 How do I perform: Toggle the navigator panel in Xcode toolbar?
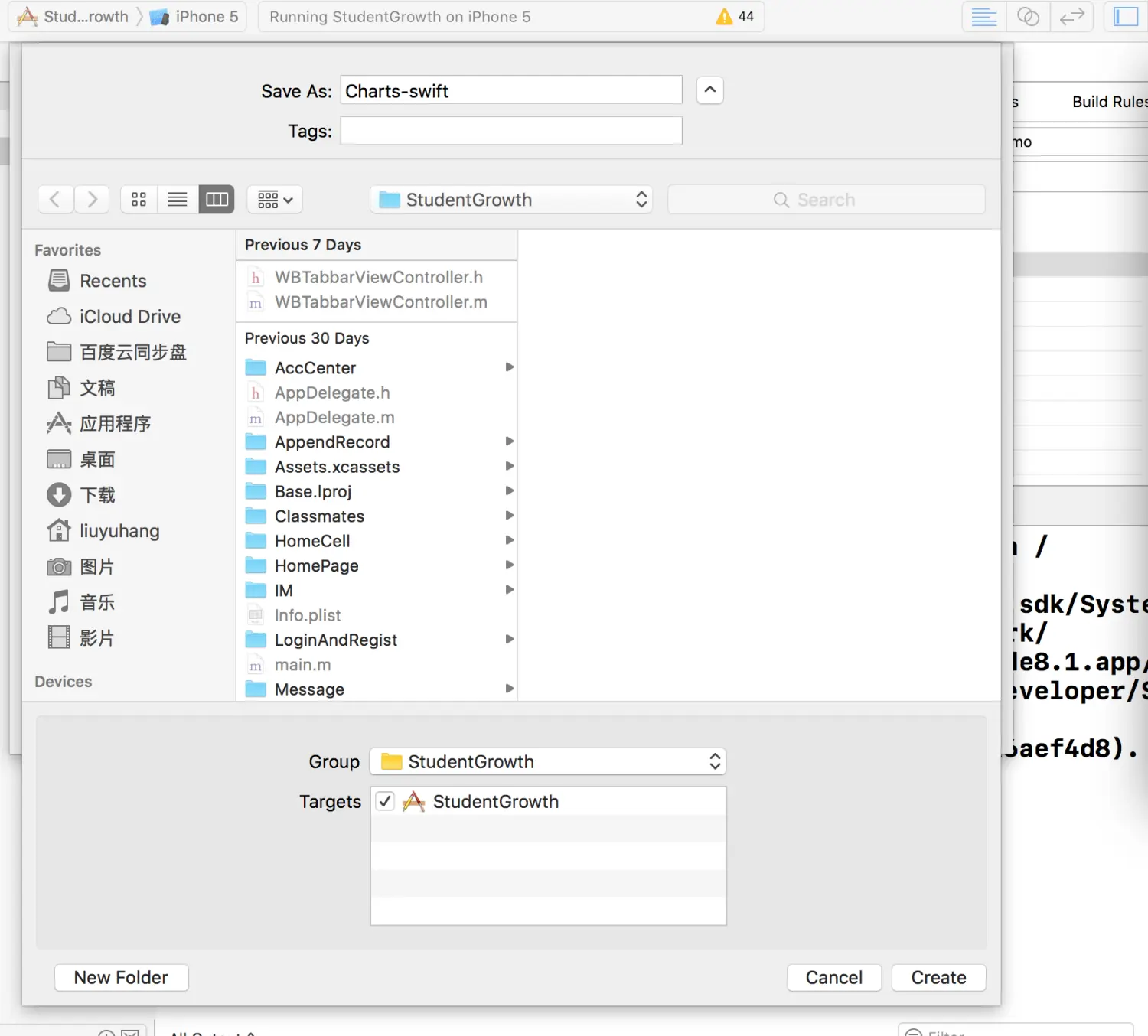click(x=1126, y=17)
